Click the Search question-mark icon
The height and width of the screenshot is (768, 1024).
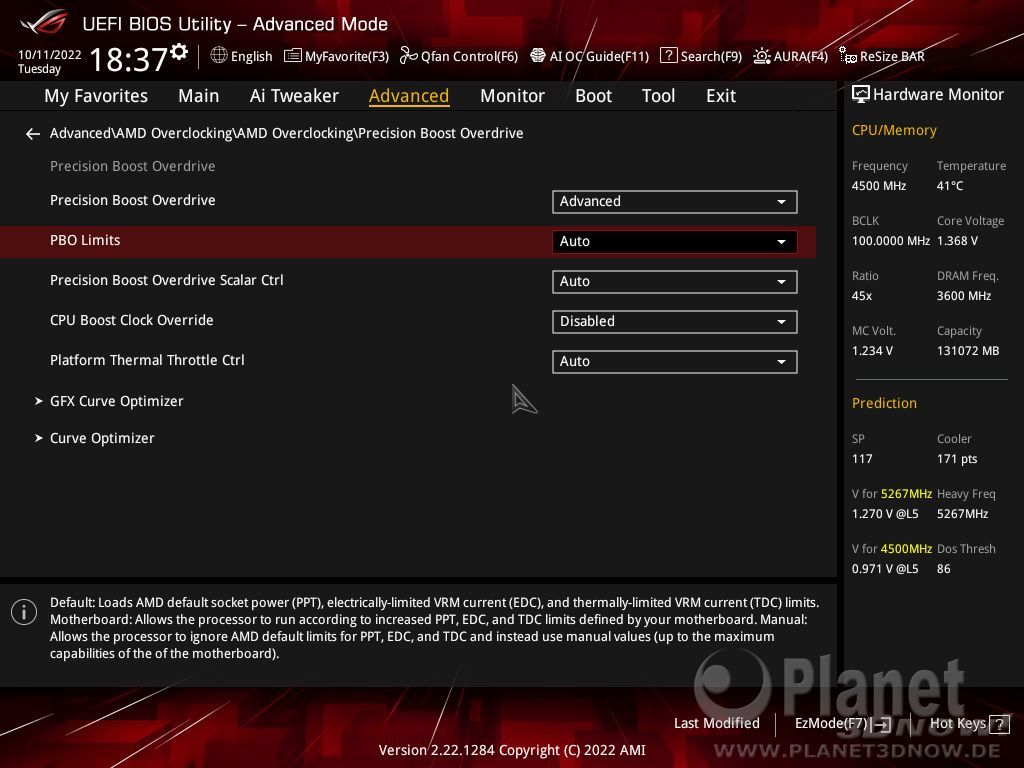point(669,56)
